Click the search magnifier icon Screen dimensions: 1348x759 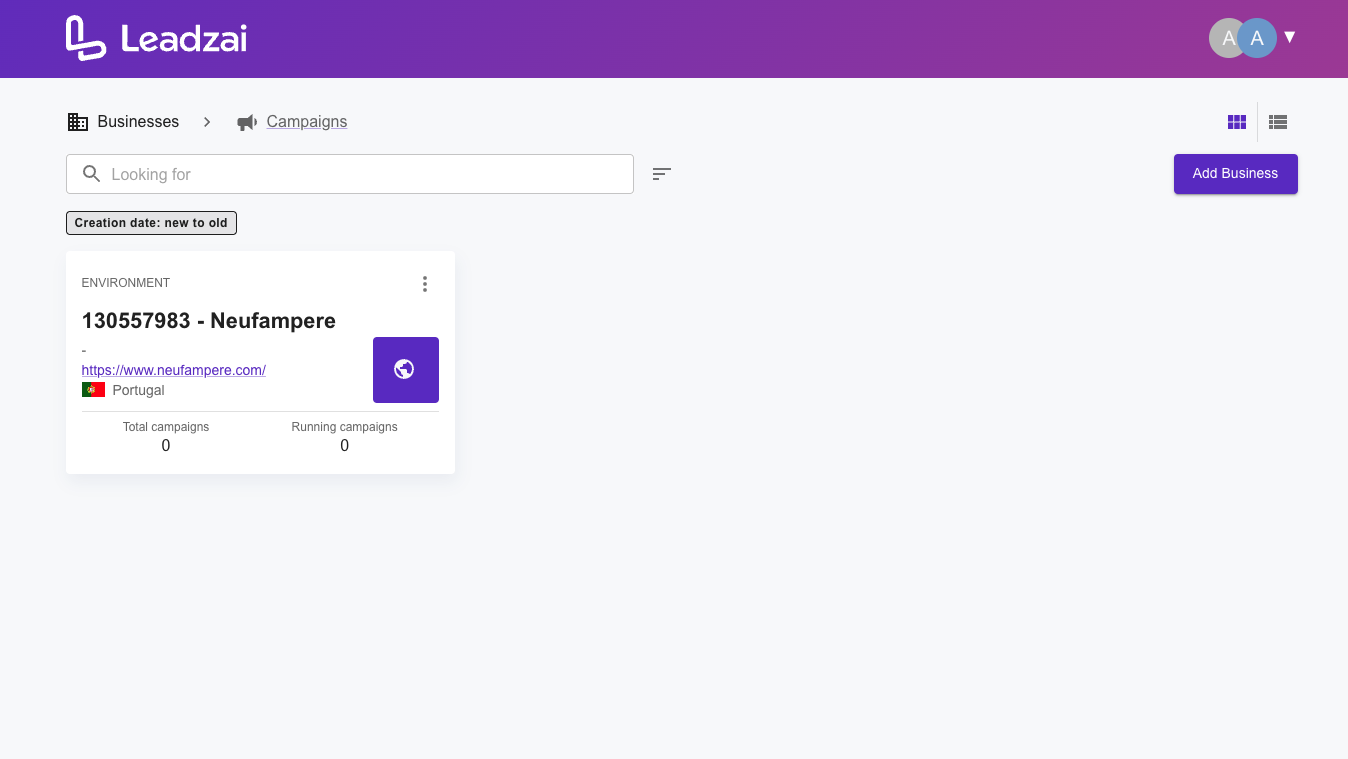coord(91,174)
